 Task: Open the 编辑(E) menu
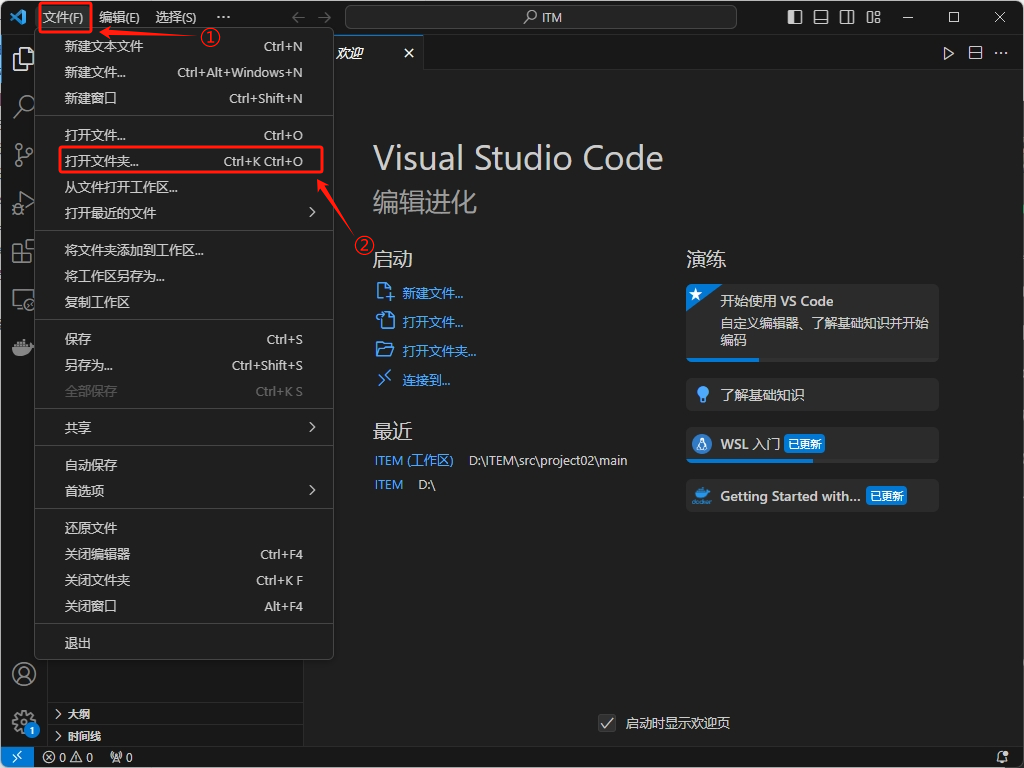pyautogui.click(x=119, y=17)
